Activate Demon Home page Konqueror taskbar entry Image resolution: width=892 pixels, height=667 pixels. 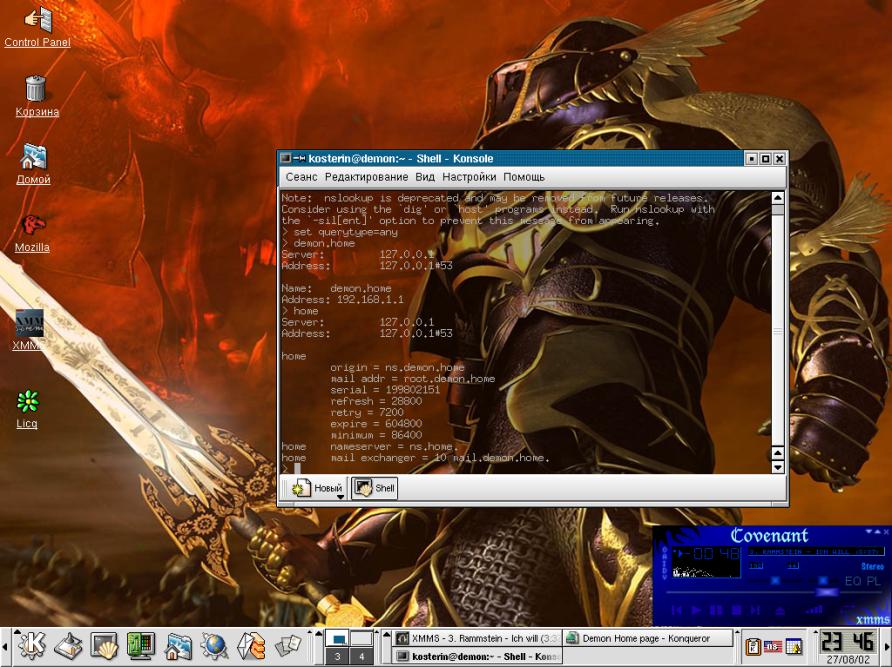click(x=648, y=639)
